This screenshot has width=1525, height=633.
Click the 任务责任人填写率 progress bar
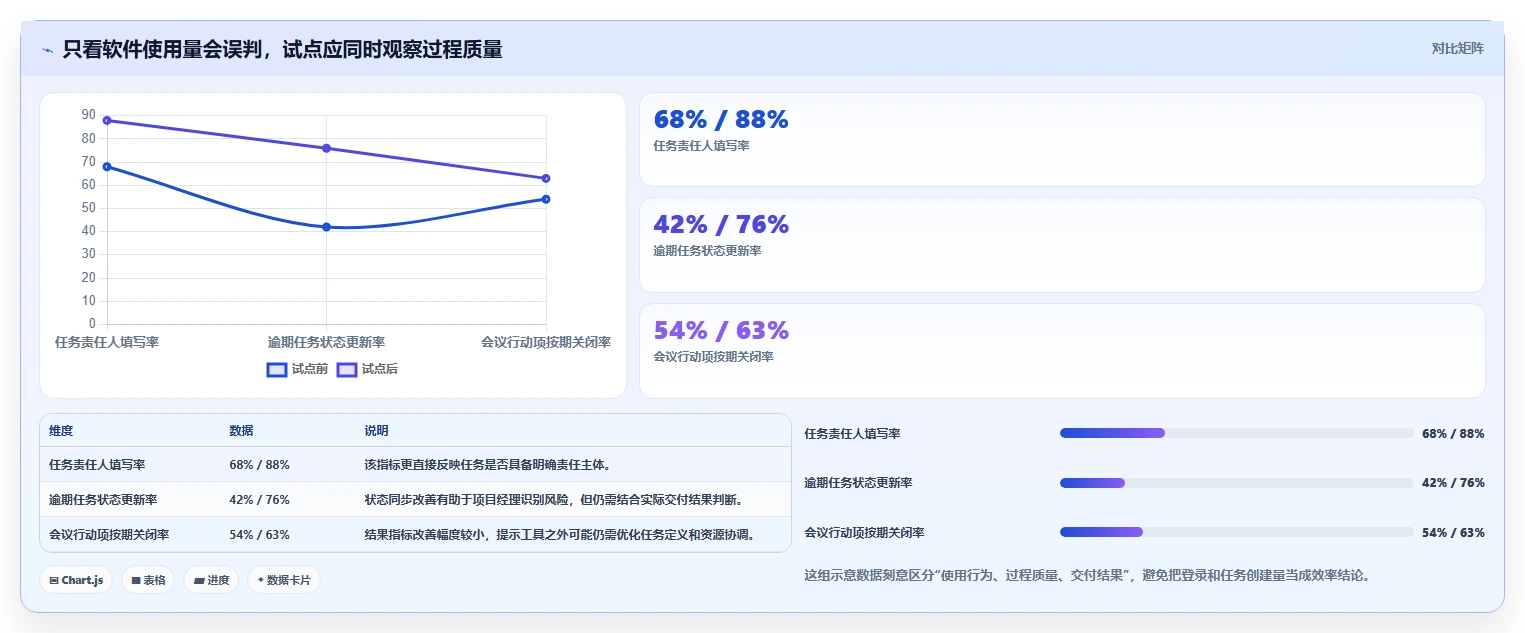(1237, 433)
